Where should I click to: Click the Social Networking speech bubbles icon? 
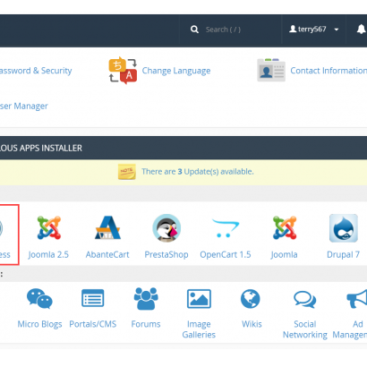tap(305, 299)
